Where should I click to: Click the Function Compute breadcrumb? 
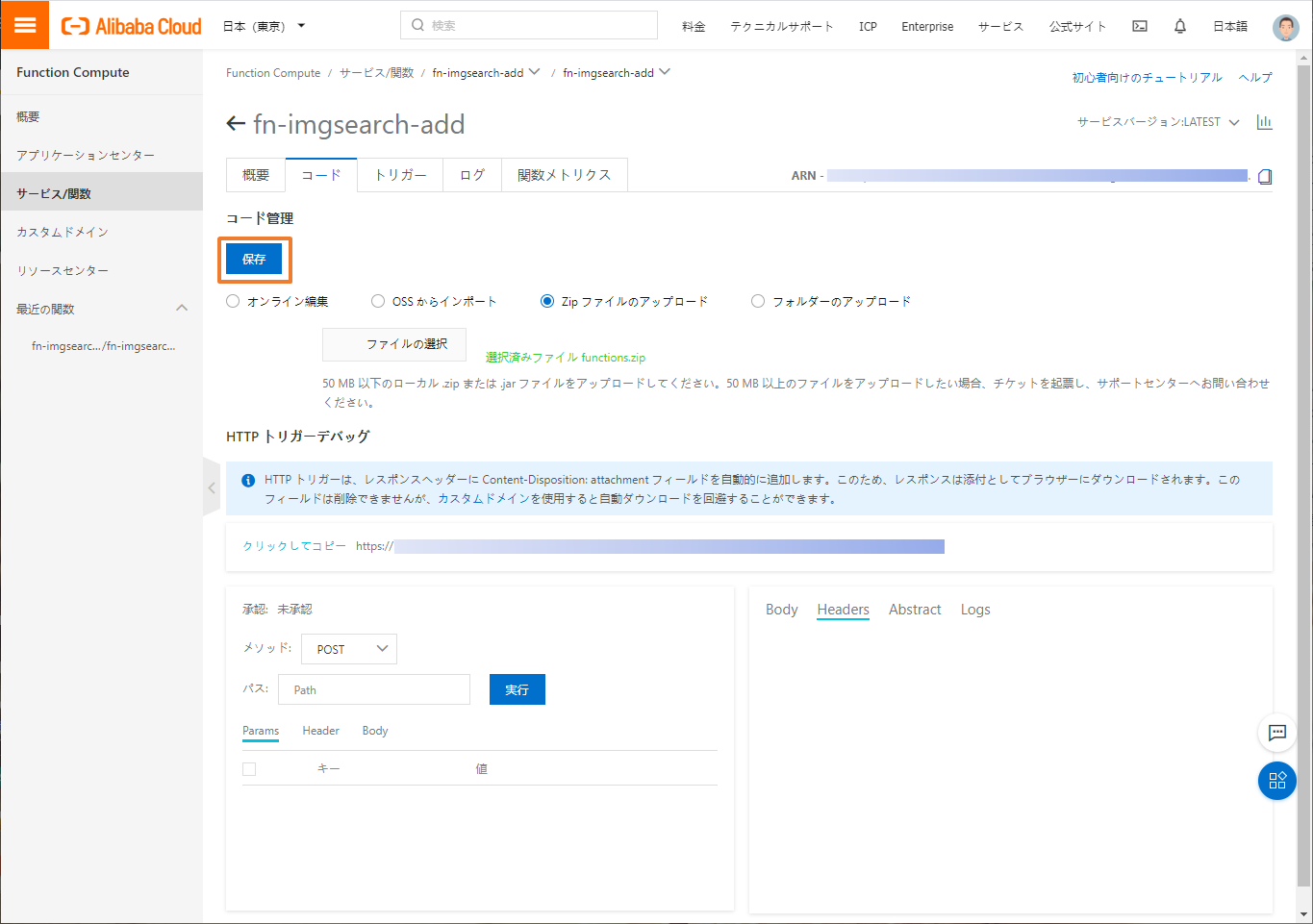click(x=273, y=73)
